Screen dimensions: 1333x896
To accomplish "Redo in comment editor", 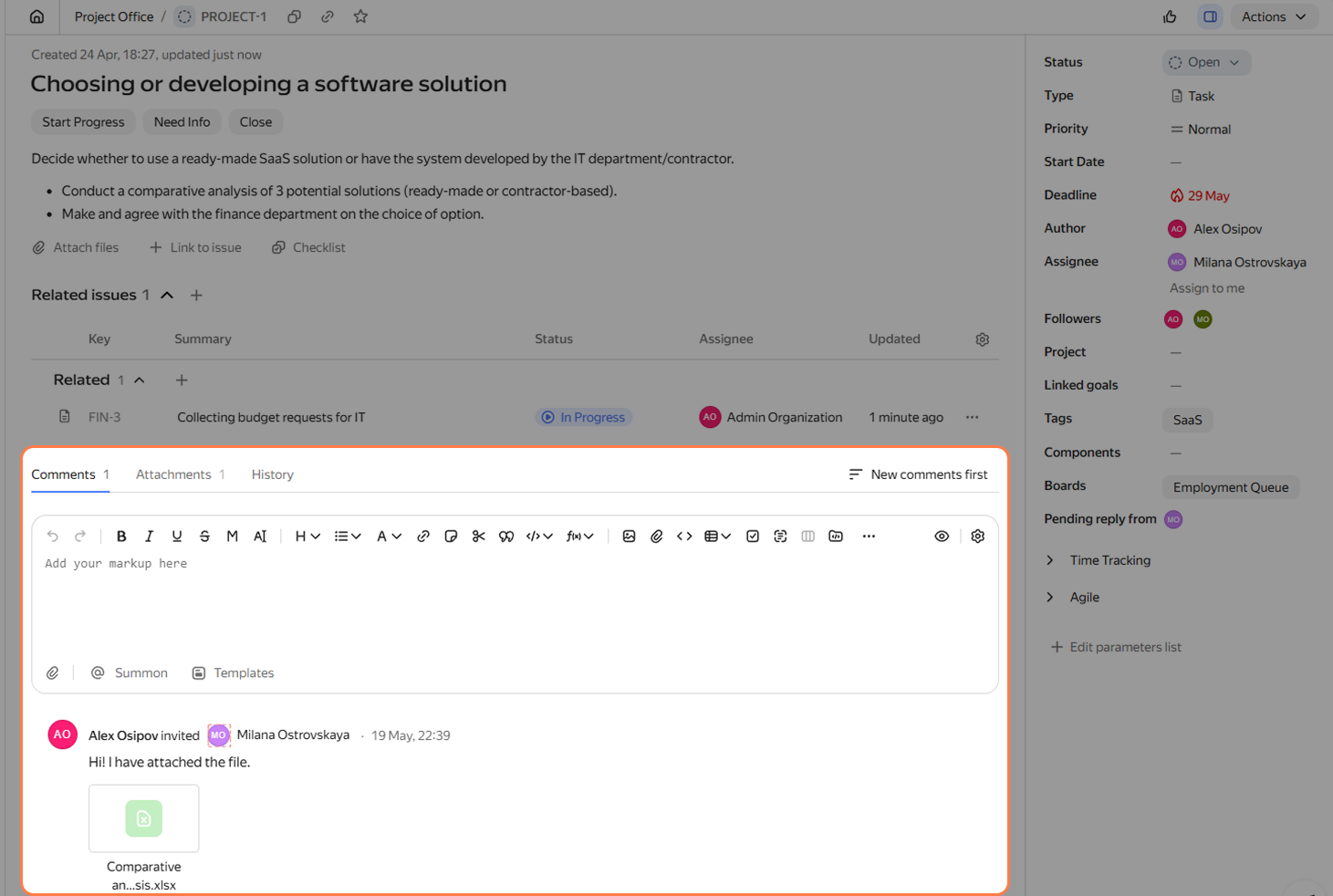I will [80, 537].
